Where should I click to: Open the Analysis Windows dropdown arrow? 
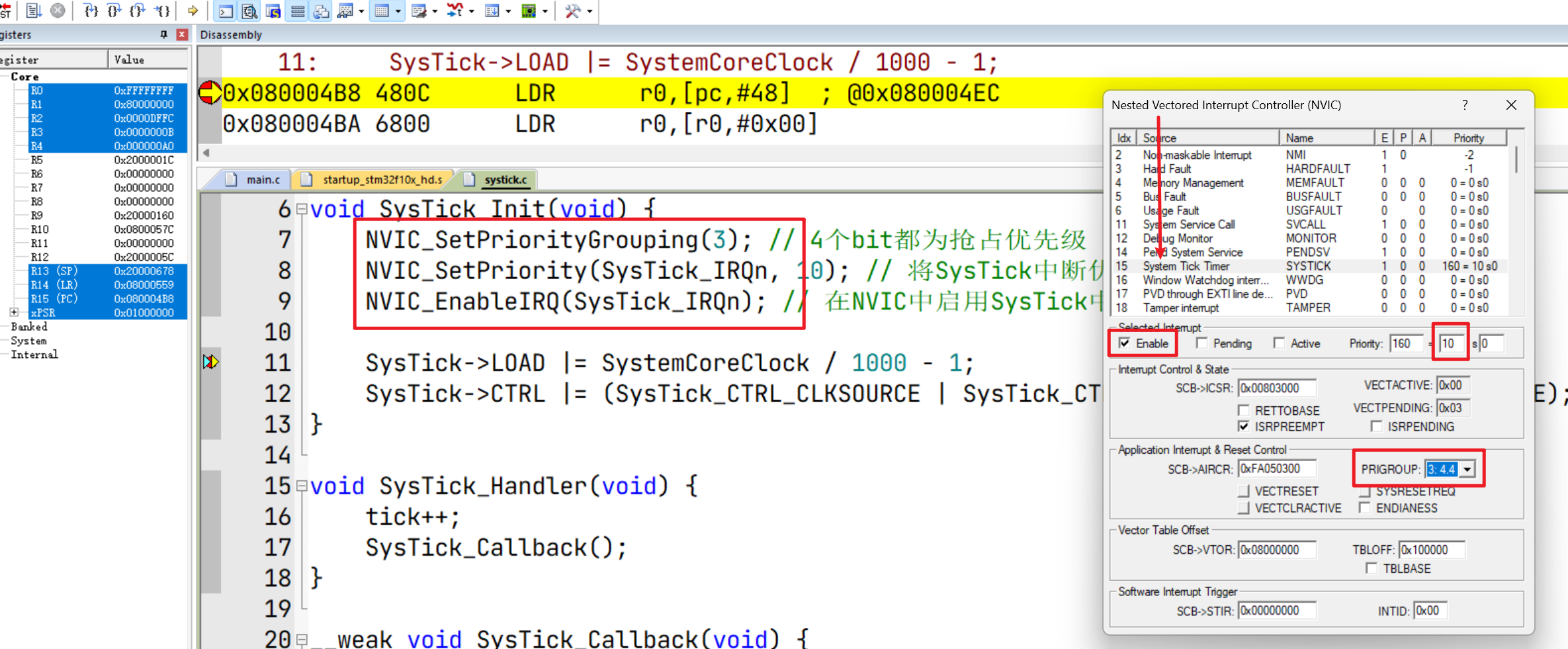[472, 11]
